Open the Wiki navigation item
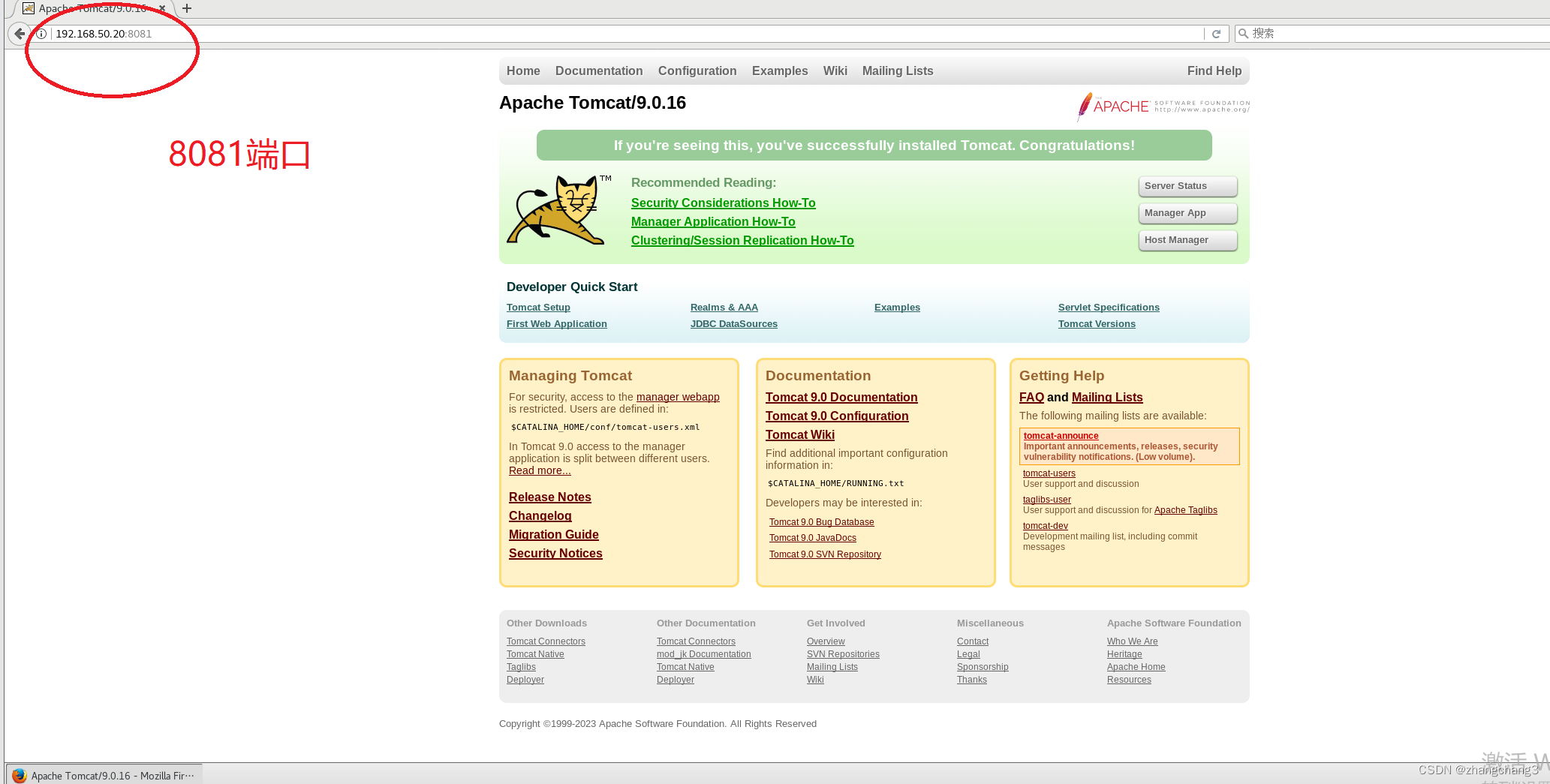1550x784 pixels. (x=835, y=71)
